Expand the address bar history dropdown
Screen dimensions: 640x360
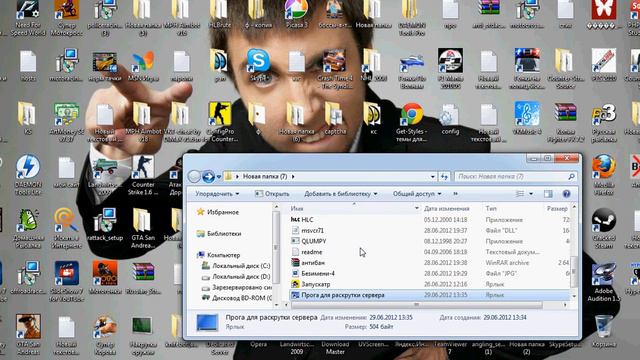click(433, 177)
